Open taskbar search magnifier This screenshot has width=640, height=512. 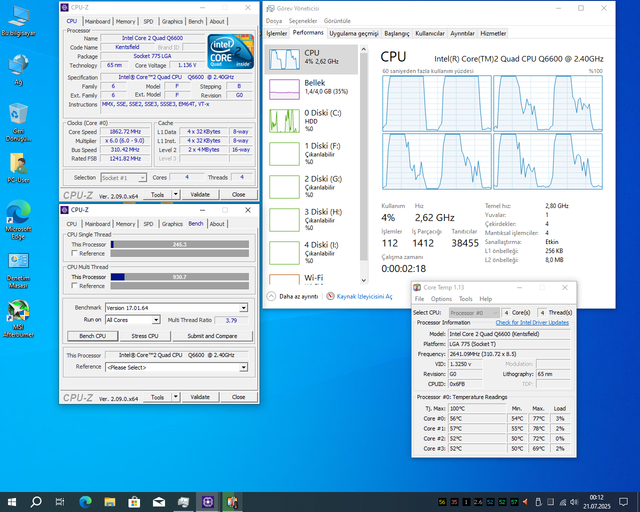click(36, 502)
